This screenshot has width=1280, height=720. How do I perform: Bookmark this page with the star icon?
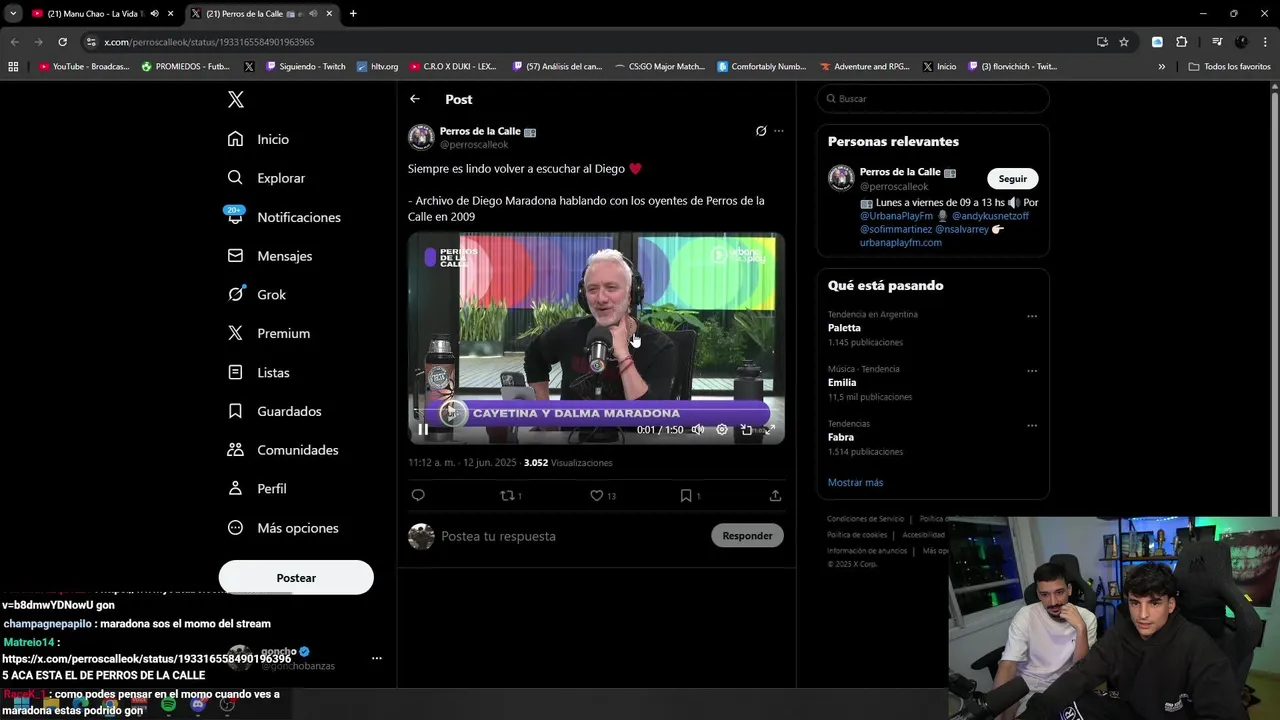(1124, 42)
